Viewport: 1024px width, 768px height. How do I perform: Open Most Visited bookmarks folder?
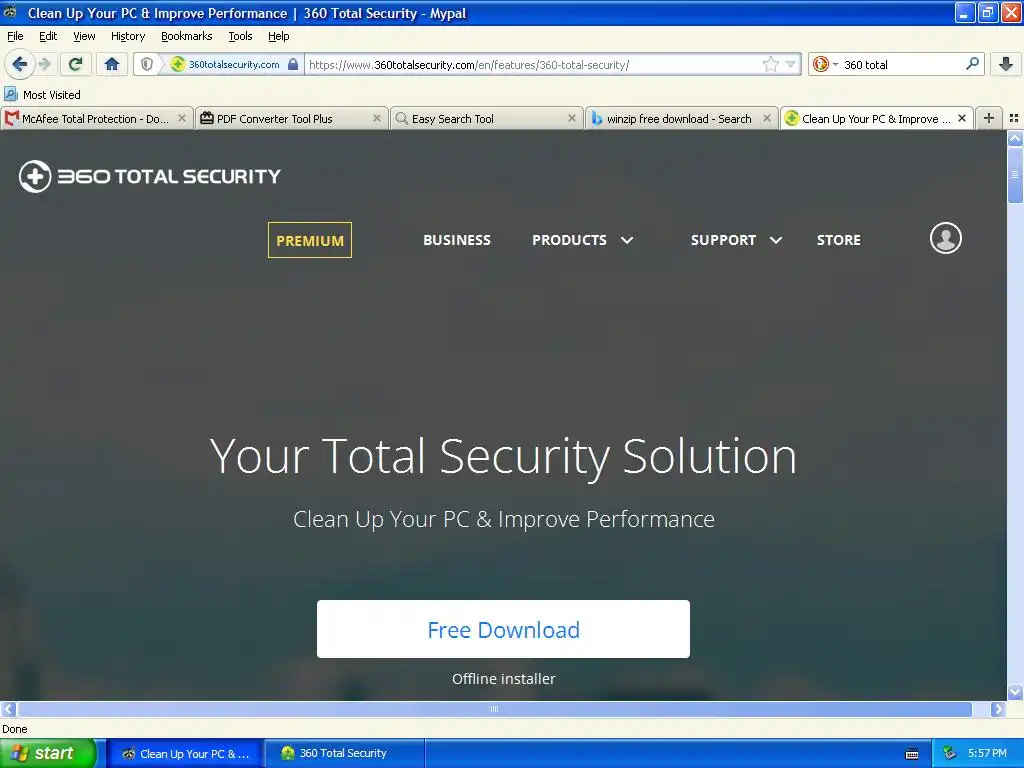pyautogui.click(x=43, y=95)
